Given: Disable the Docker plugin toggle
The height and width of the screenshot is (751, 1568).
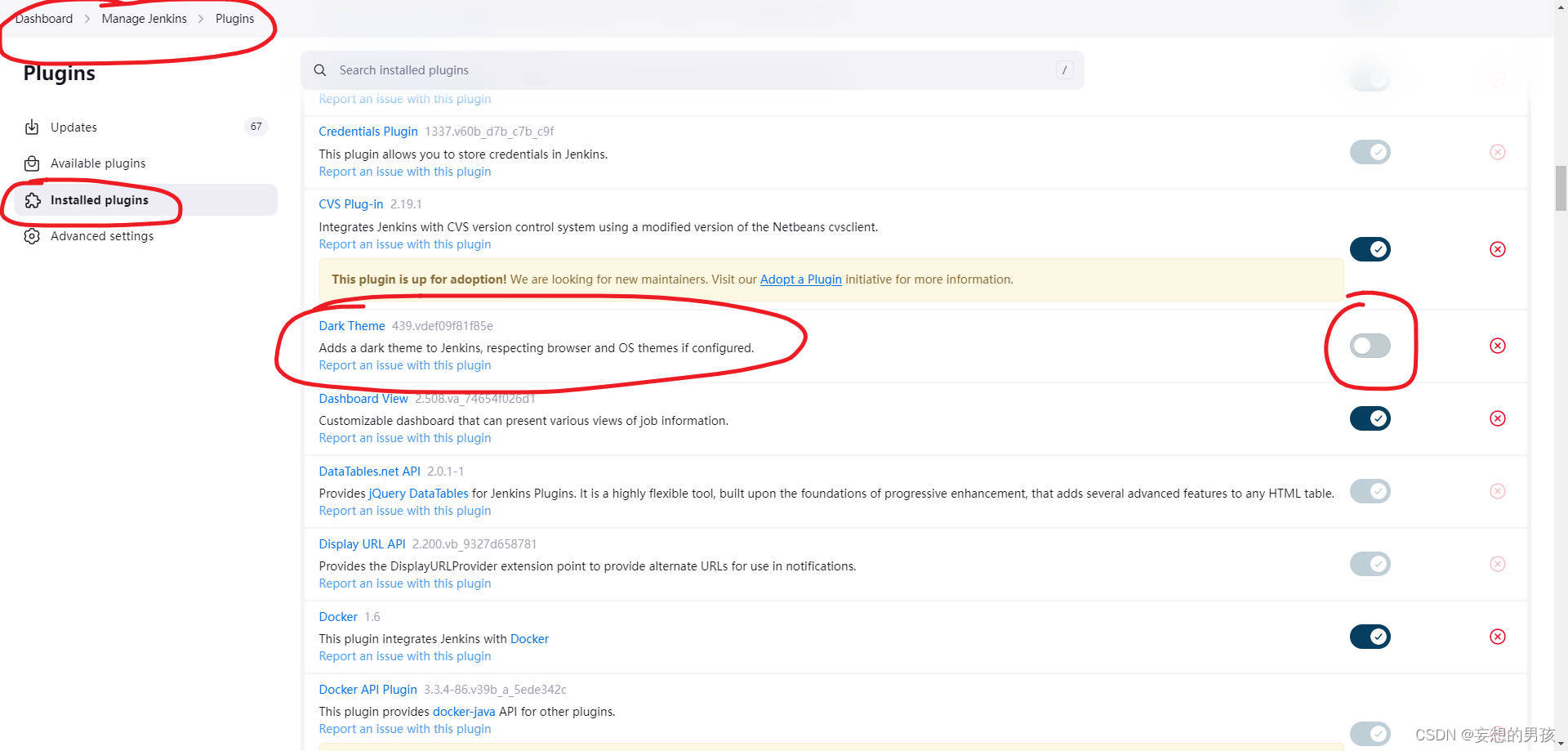Looking at the screenshot, I should point(1370,637).
